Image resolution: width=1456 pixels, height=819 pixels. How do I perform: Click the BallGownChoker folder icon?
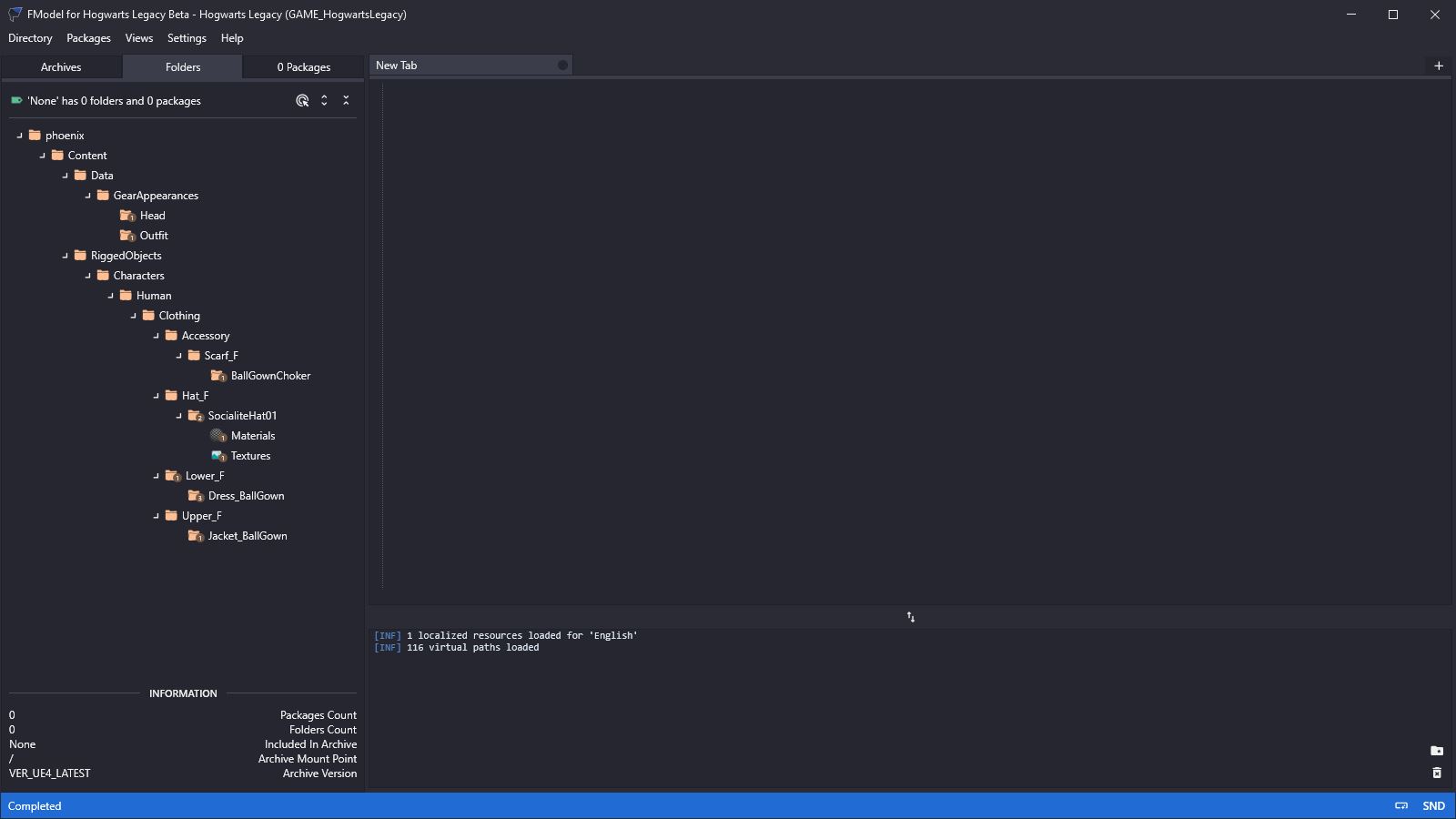coord(218,376)
